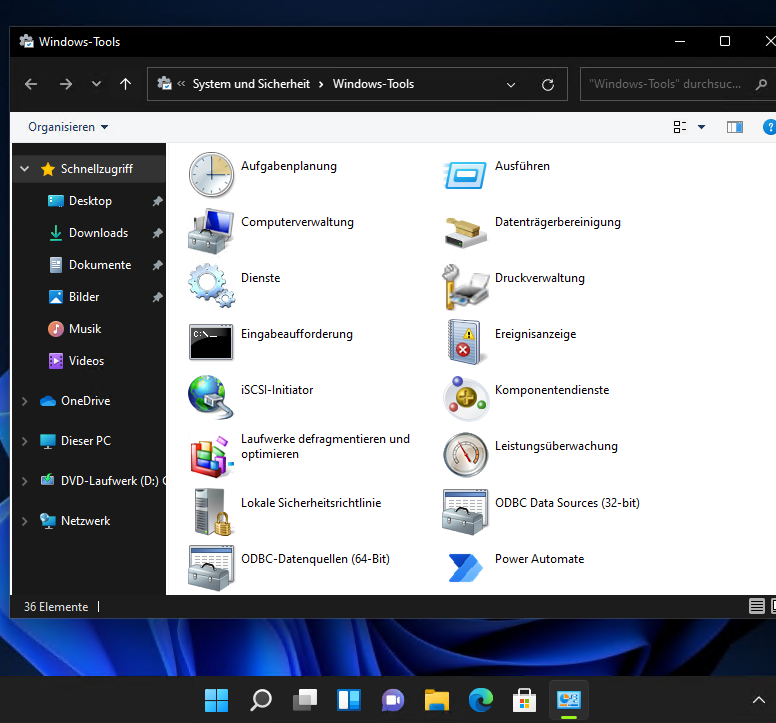This screenshot has height=723, width=776.
Task: Open the Ereignisanzeige icon
Action: tap(465, 342)
